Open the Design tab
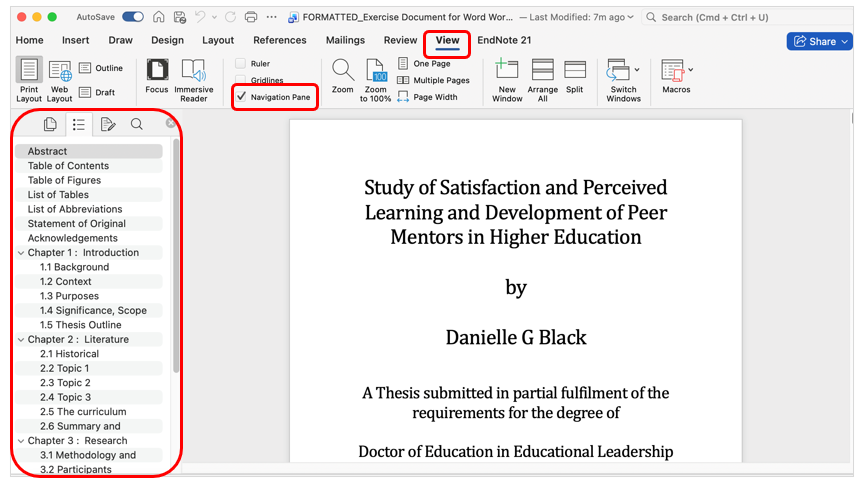 167,40
